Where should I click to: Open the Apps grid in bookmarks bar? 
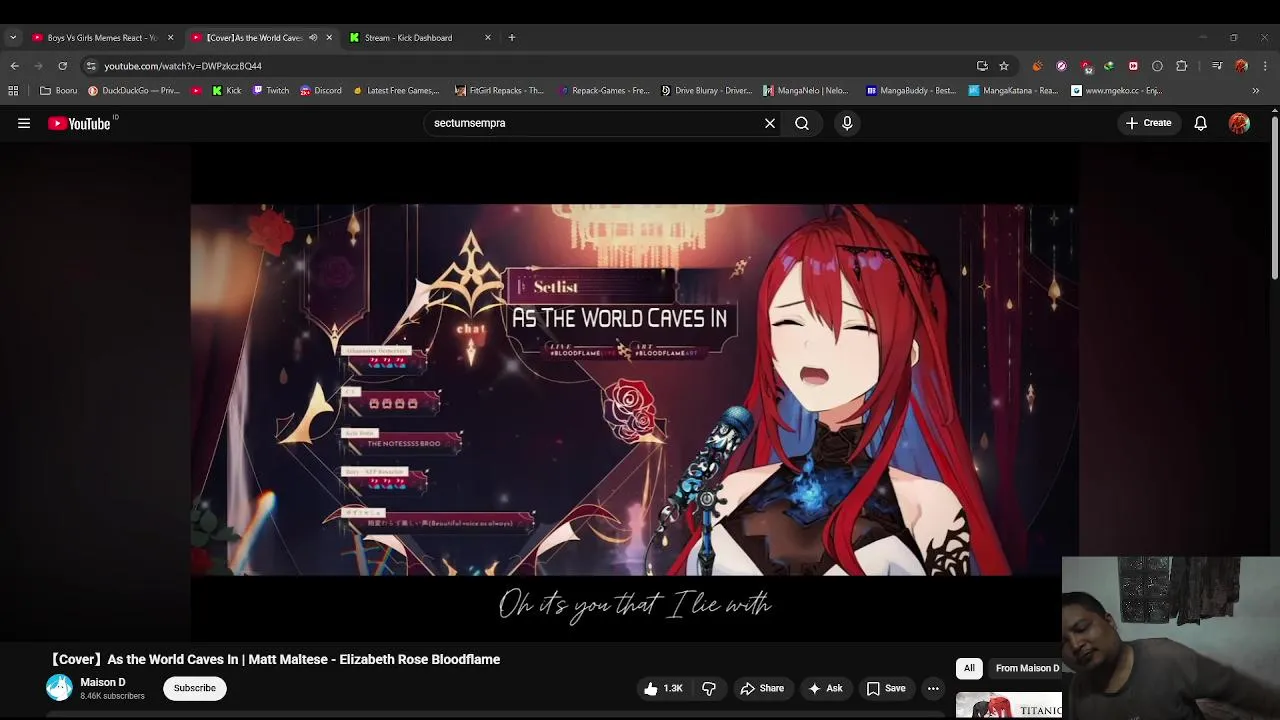(13, 90)
